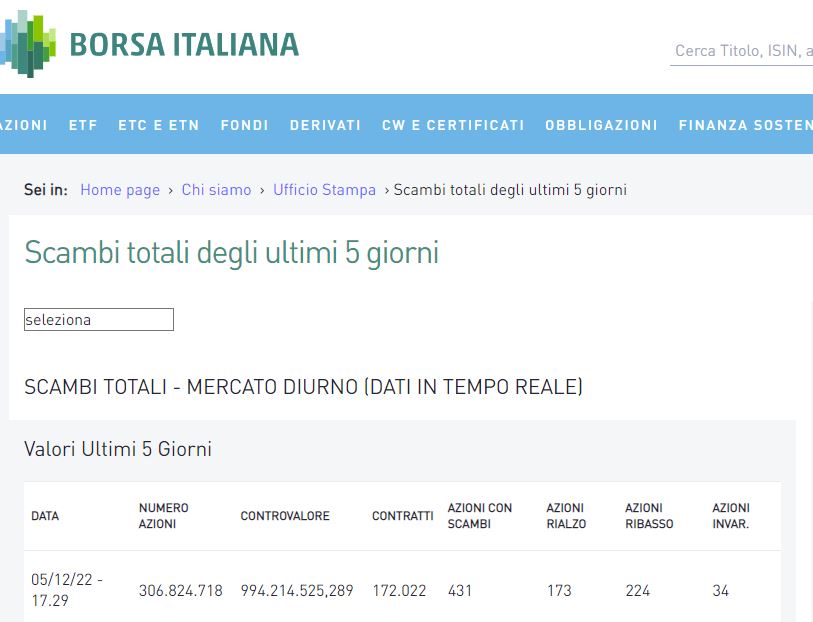Follow the 'Chi siamo' breadcrumb link
813x622 pixels.
216,190
